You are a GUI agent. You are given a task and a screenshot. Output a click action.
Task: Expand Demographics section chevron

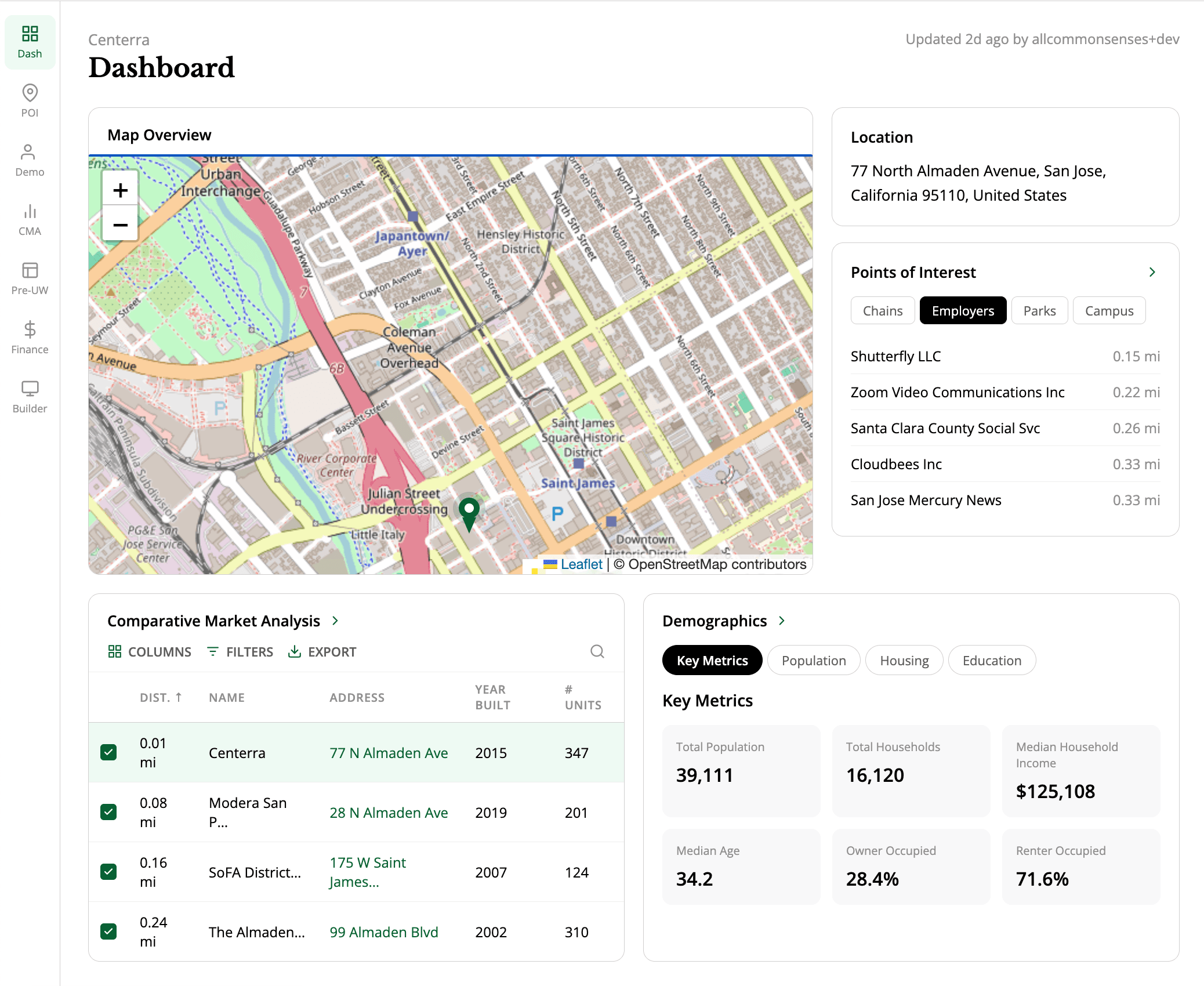pos(782,621)
